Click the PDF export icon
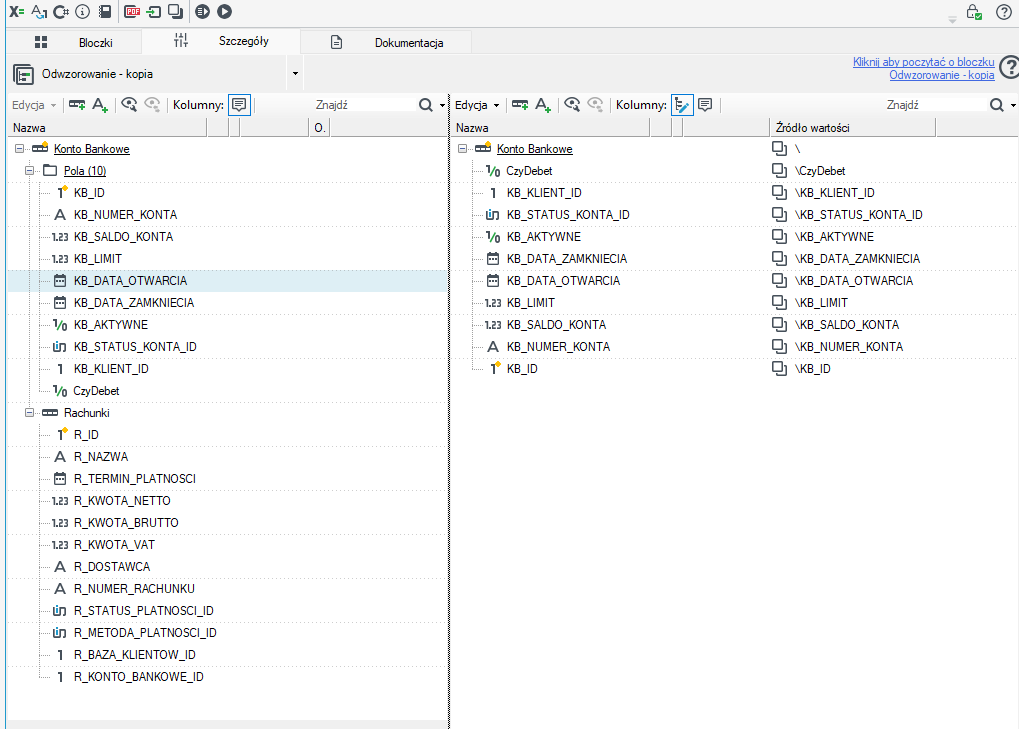This screenshot has width=1019, height=729. [133, 11]
